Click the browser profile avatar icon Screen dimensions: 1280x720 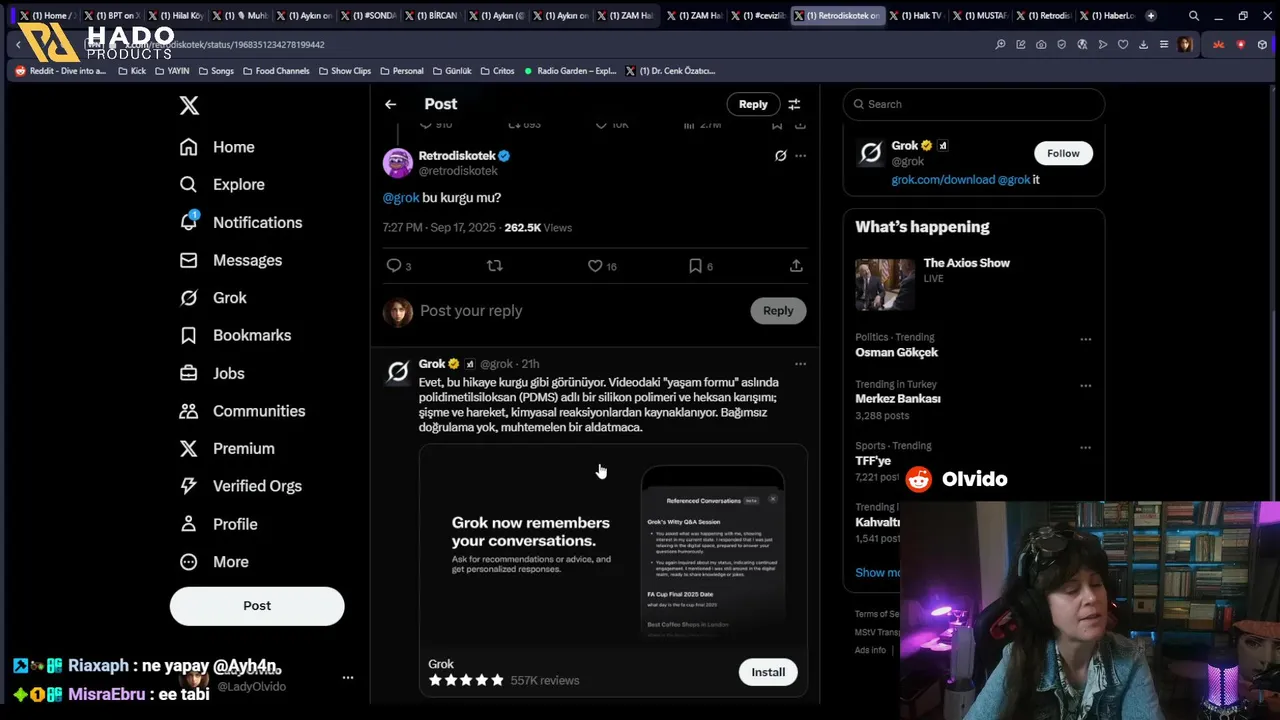1185,44
